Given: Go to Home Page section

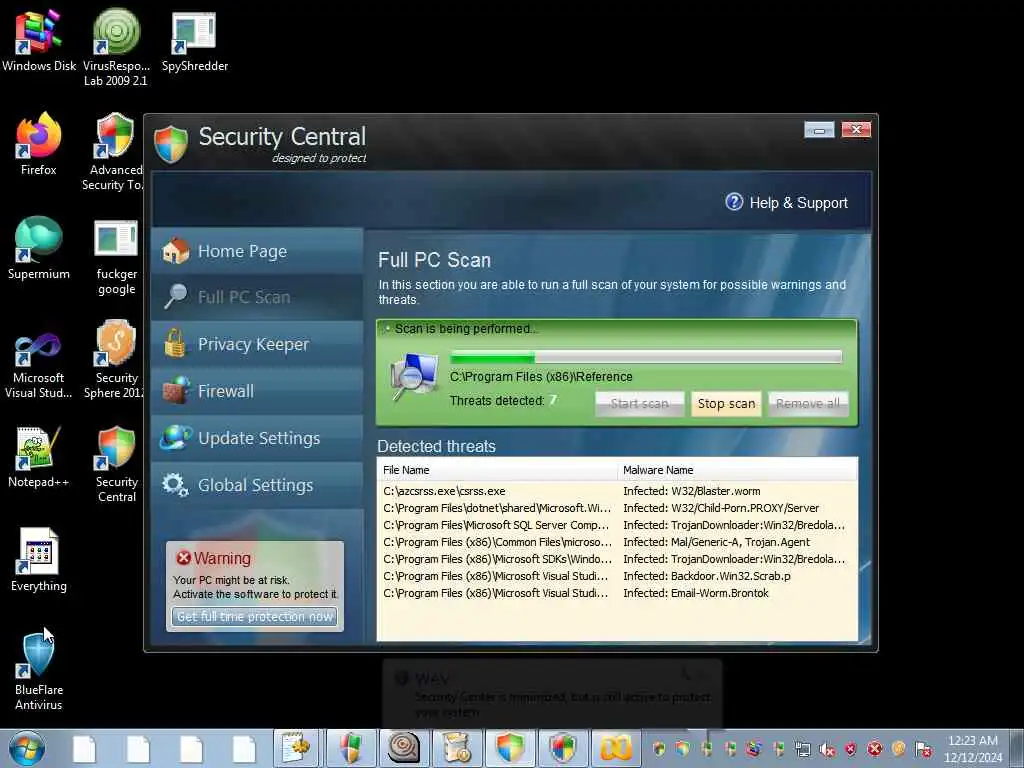Looking at the screenshot, I should click(257, 251).
